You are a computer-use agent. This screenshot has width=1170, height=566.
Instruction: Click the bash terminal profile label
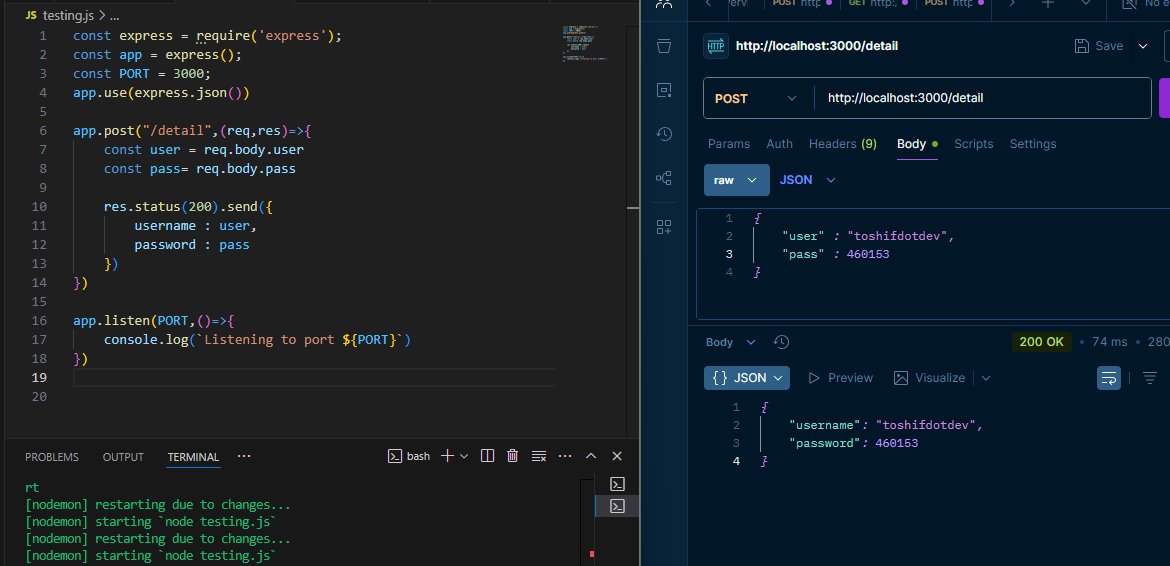point(409,456)
